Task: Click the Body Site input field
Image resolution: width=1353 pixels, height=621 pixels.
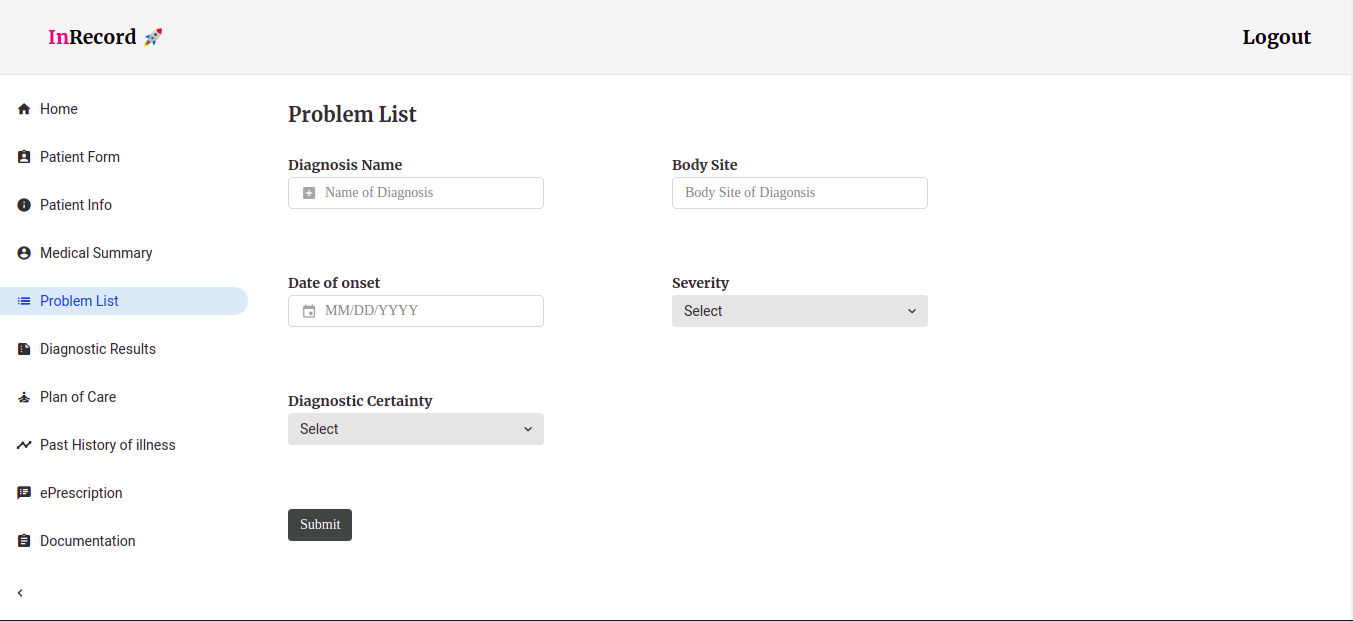Action: coord(800,193)
